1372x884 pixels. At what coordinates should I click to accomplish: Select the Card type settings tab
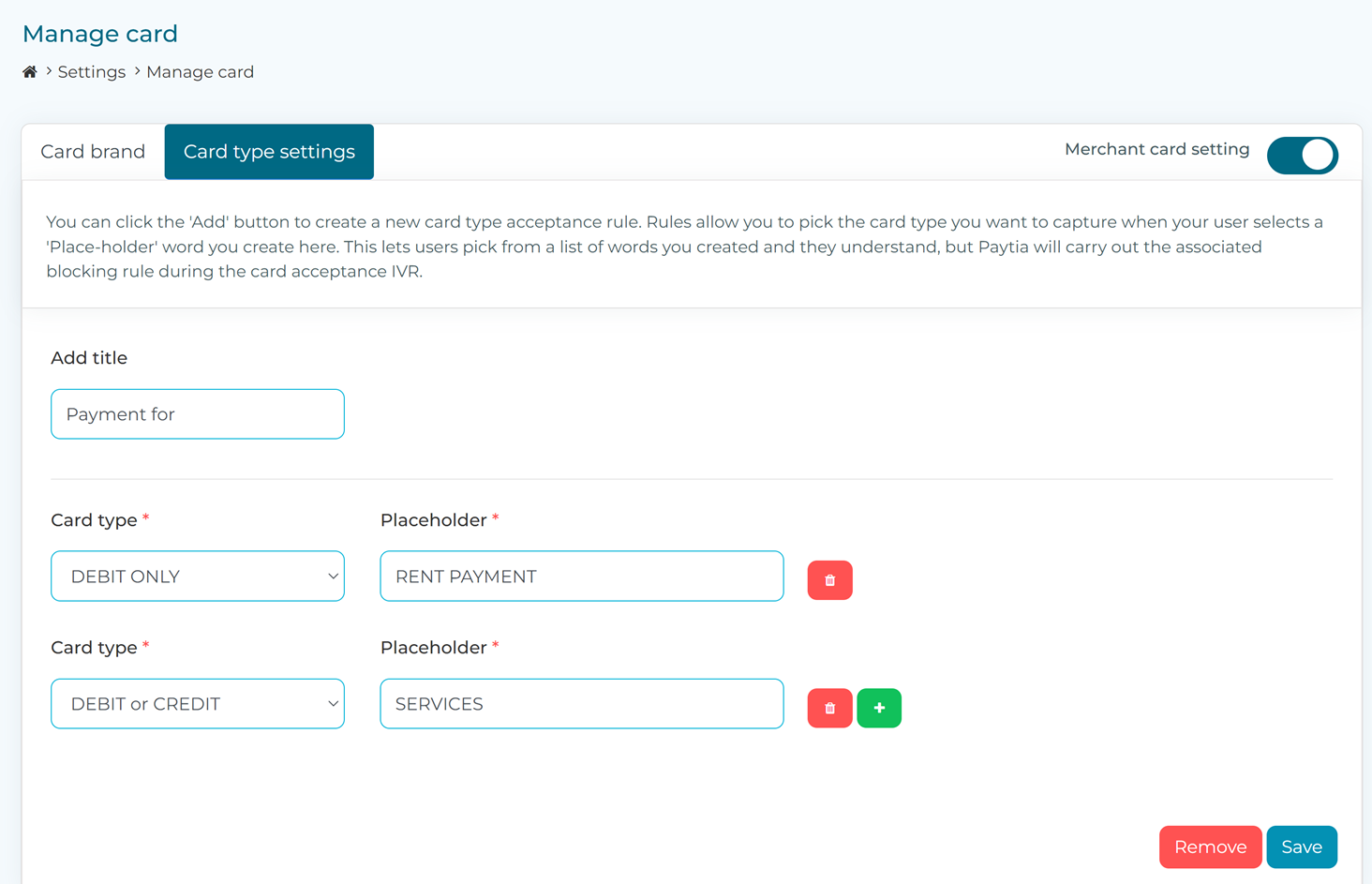(269, 151)
